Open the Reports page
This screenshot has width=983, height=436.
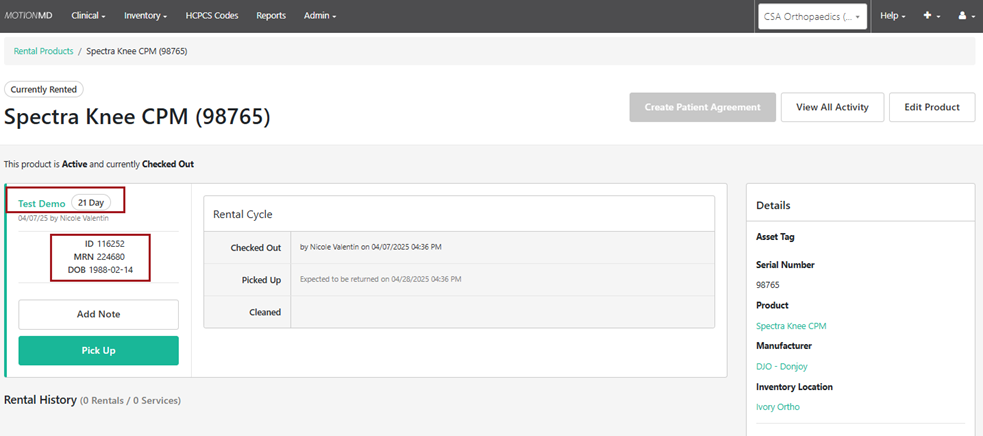point(270,16)
